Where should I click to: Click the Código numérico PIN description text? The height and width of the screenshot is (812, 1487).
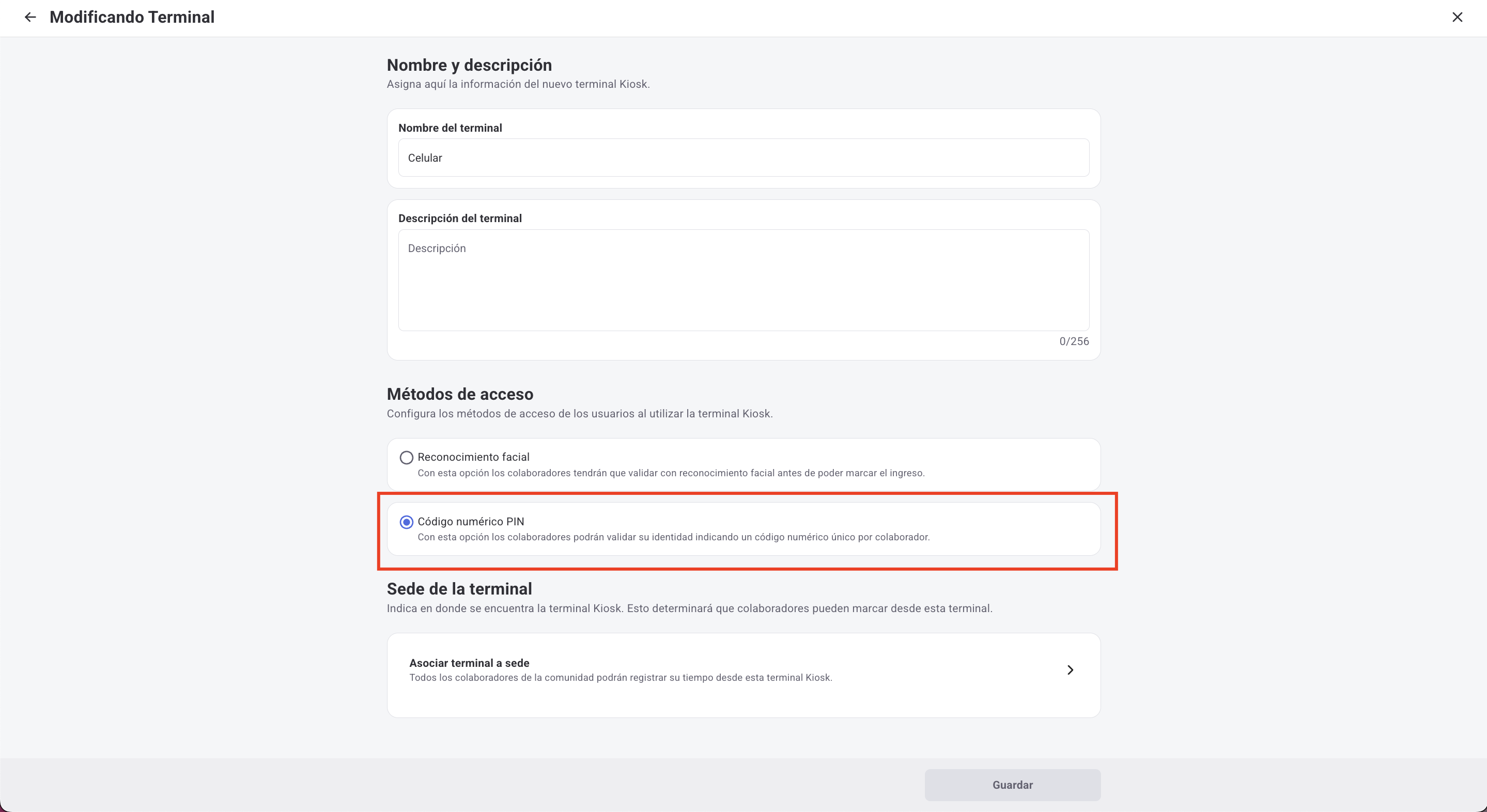(673, 537)
